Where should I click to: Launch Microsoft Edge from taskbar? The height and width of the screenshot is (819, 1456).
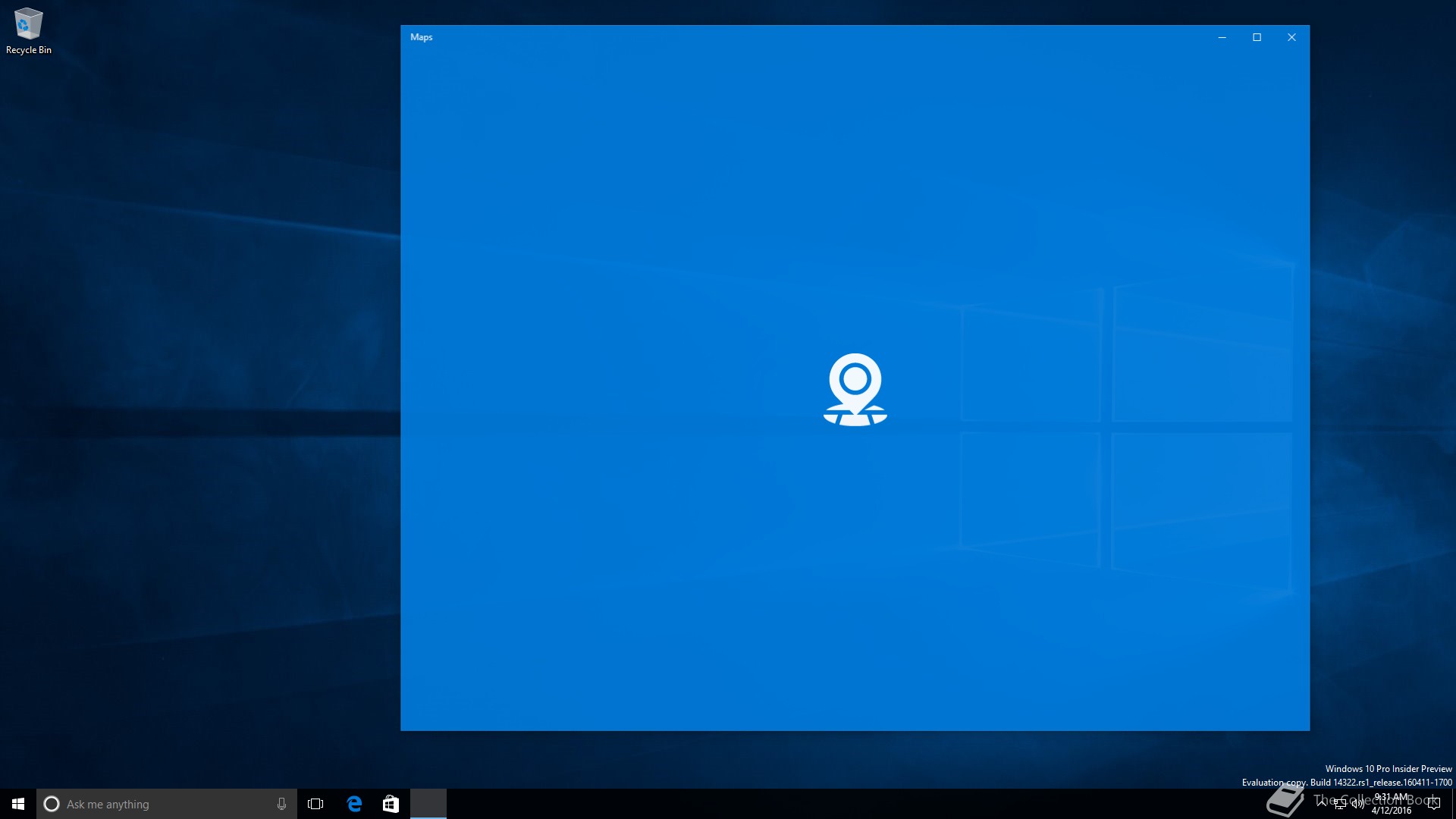[x=354, y=804]
